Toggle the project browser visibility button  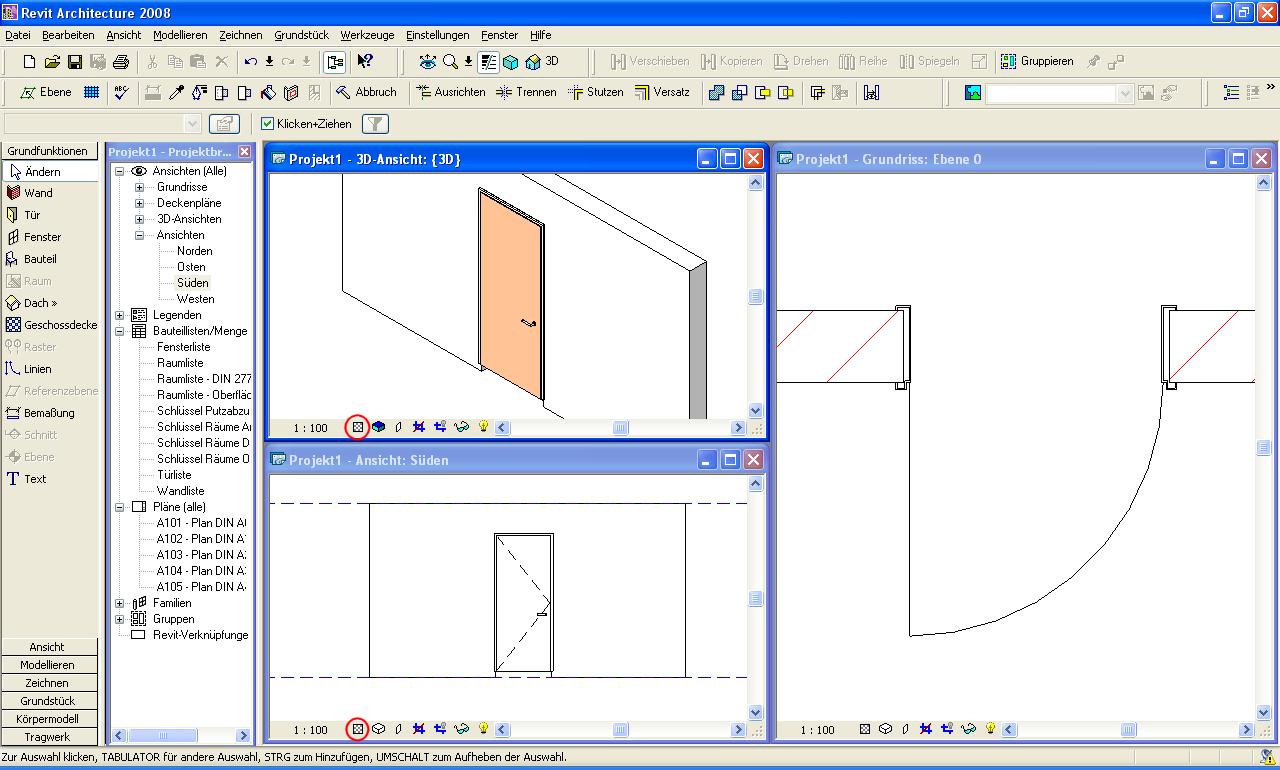click(x=335, y=62)
